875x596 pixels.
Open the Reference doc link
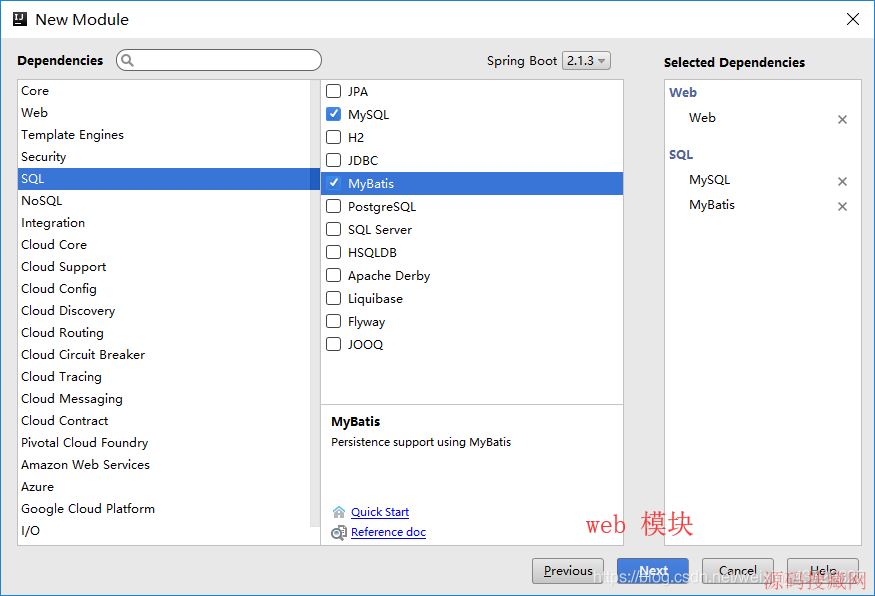(x=388, y=532)
